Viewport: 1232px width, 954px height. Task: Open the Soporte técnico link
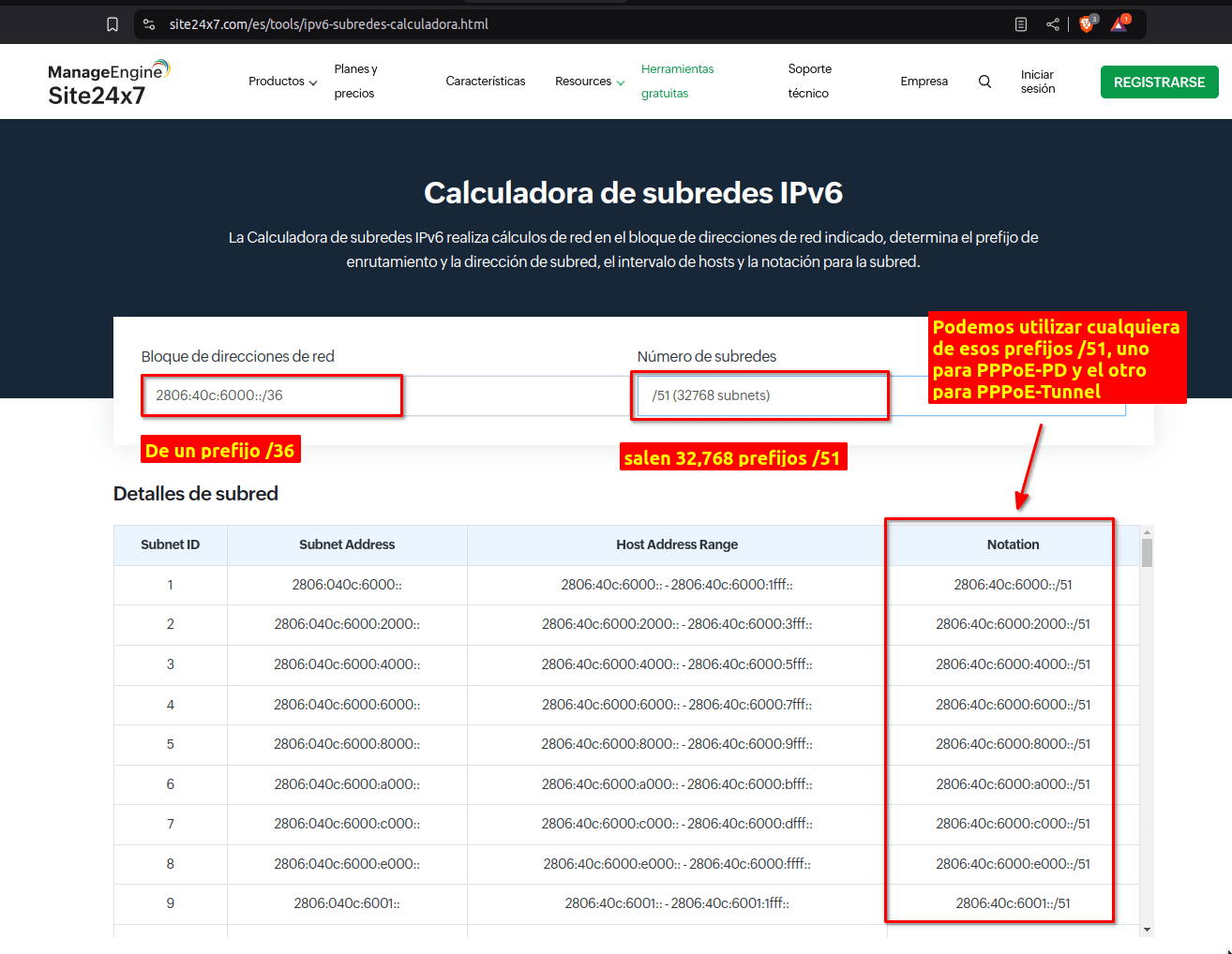click(809, 82)
